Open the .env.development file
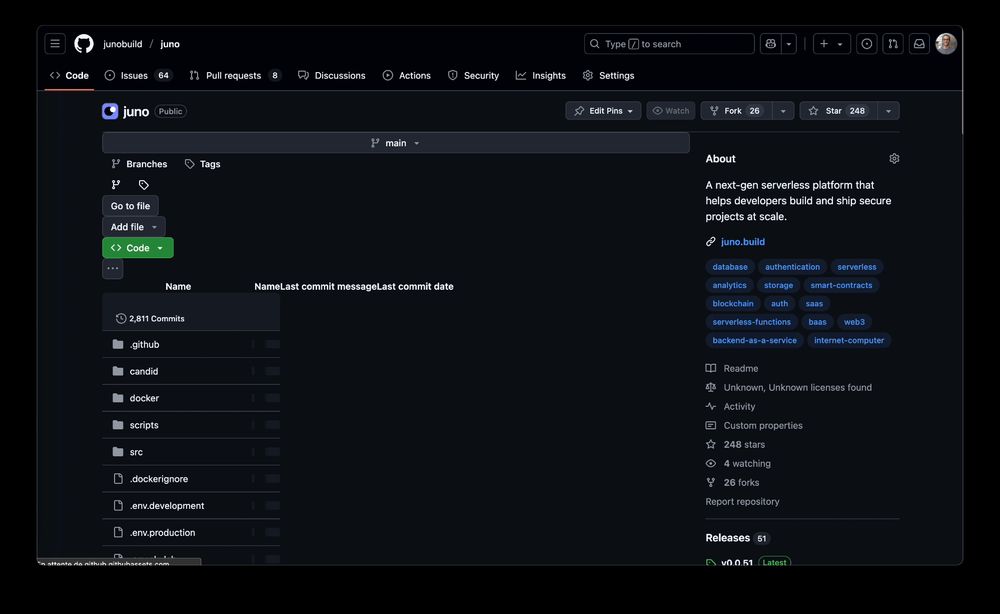 (x=167, y=506)
